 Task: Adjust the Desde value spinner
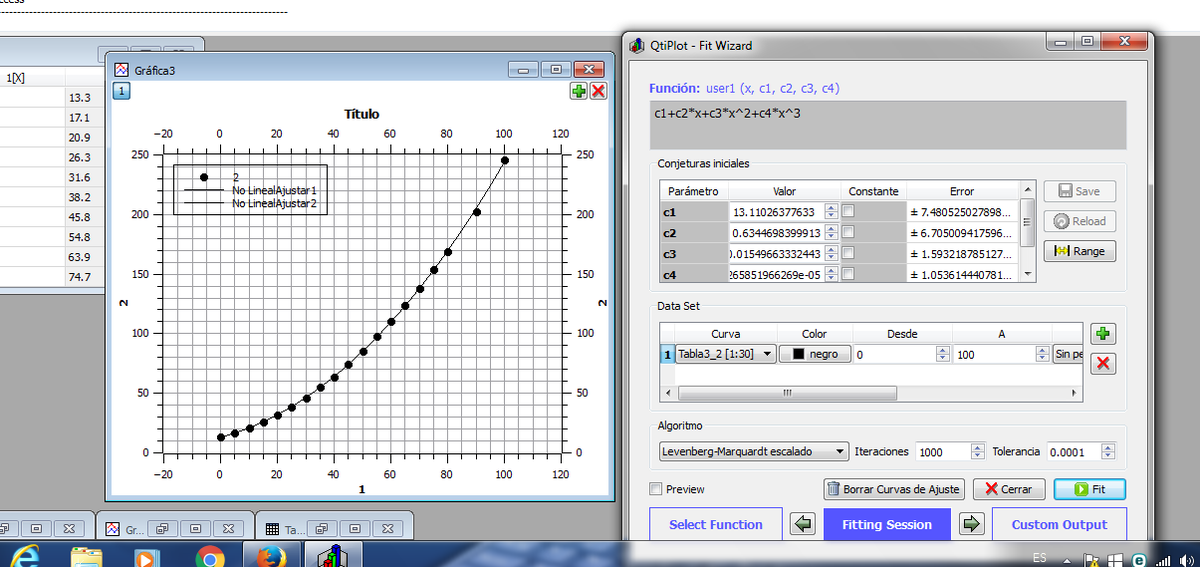941,354
